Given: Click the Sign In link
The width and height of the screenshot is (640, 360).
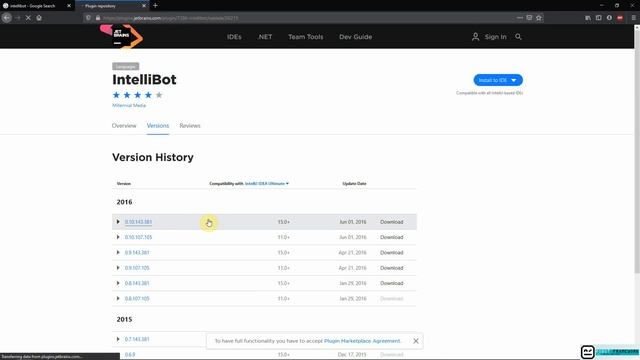Looking at the screenshot, I should (x=496, y=37).
